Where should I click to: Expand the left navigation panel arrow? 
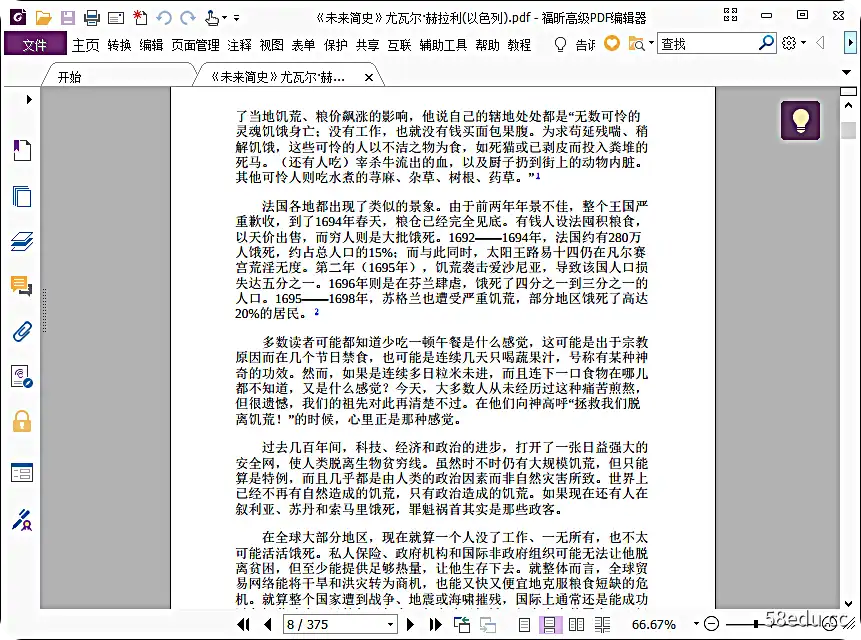[29, 99]
